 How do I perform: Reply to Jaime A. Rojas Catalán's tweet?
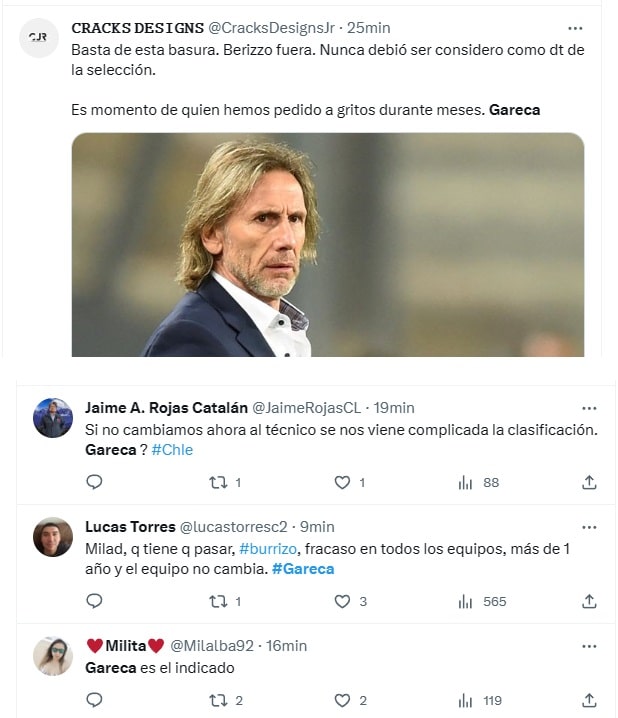(94, 482)
